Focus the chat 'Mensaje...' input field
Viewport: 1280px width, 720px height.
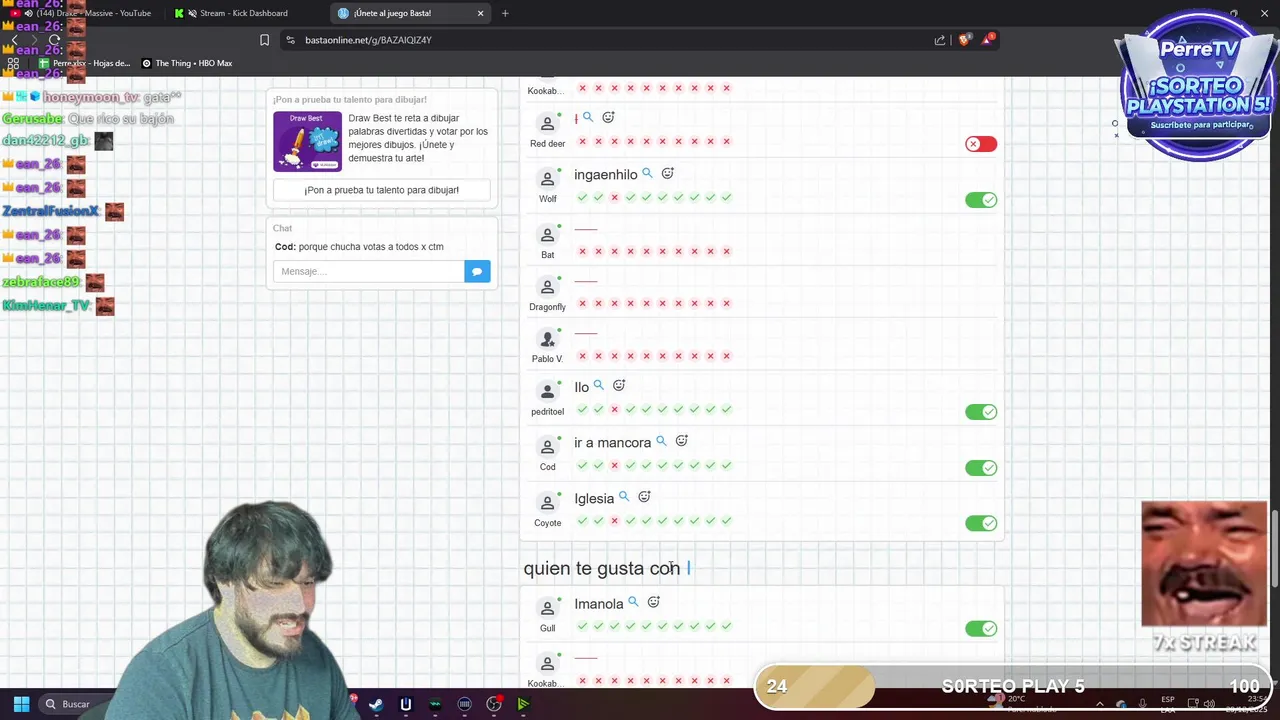[x=369, y=271]
